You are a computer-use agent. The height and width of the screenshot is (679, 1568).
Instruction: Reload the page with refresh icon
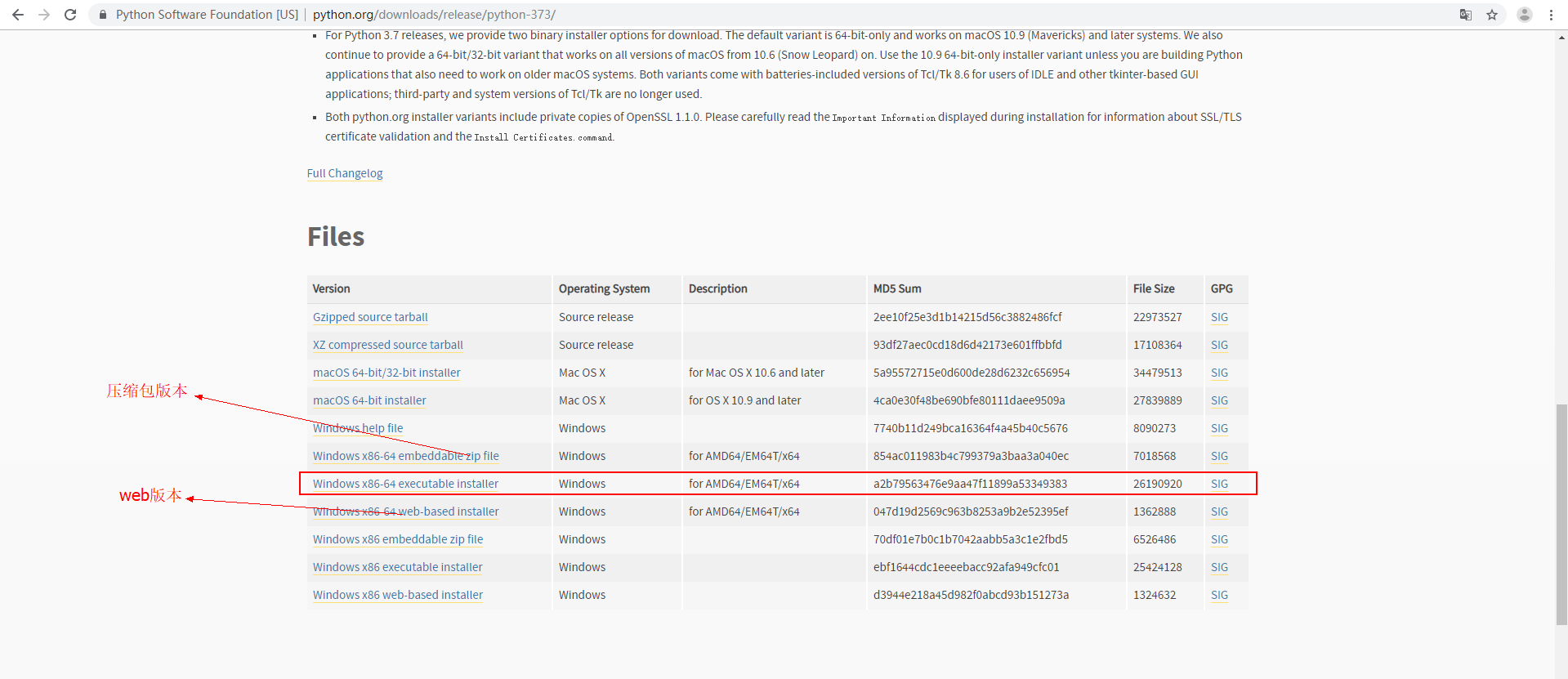point(70,15)
